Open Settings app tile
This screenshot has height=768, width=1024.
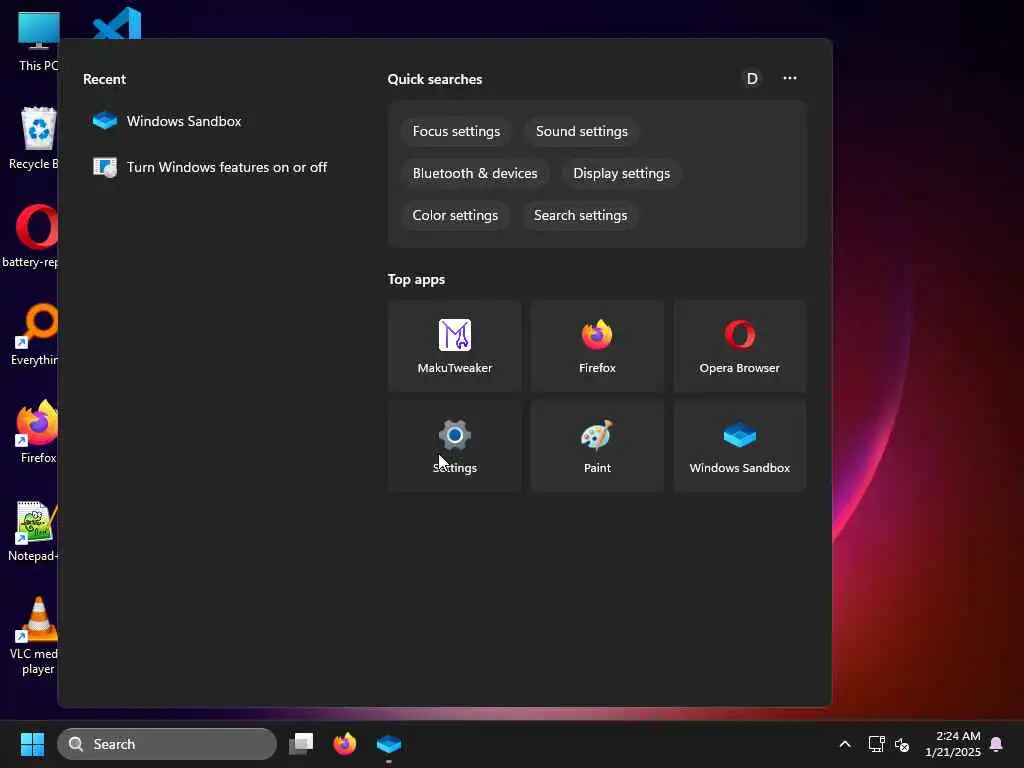click(455, 446)
